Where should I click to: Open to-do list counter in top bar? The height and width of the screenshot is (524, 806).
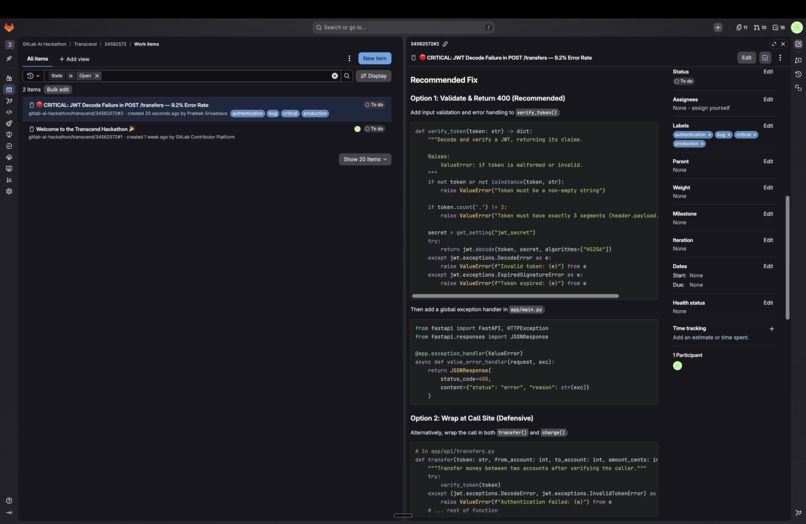click(779, 27)
